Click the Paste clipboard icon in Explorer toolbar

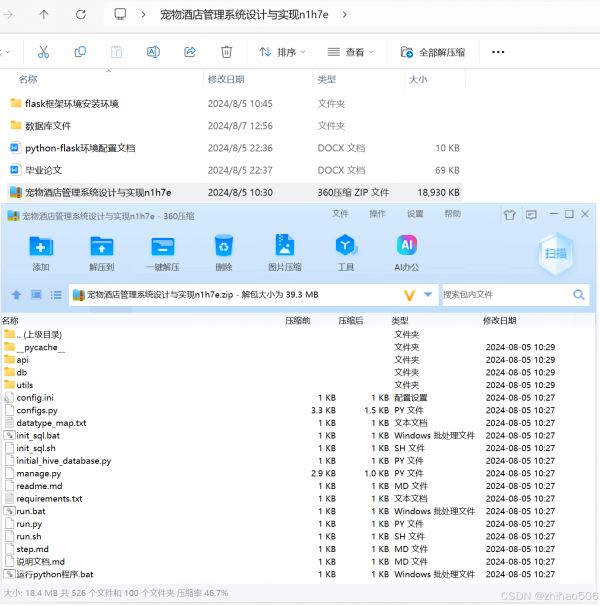(x=116, y=52)
